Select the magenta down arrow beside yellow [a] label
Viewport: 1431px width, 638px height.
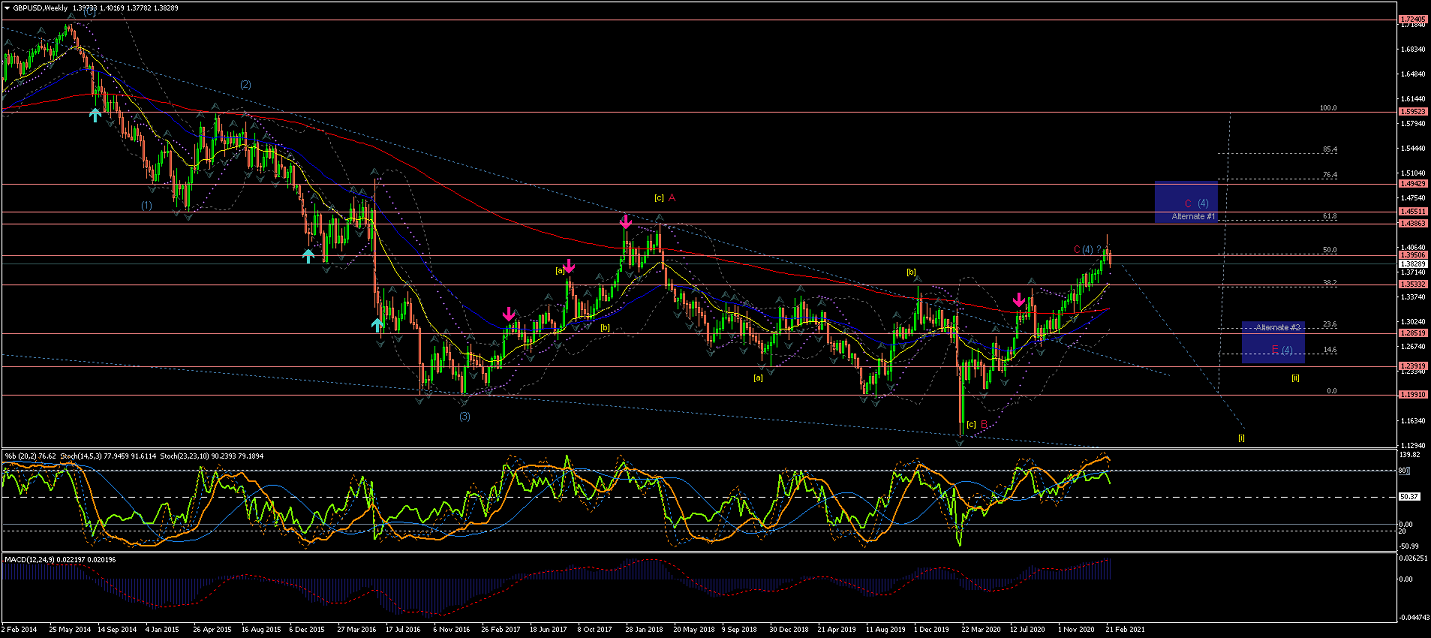click(x=569, y=267)
